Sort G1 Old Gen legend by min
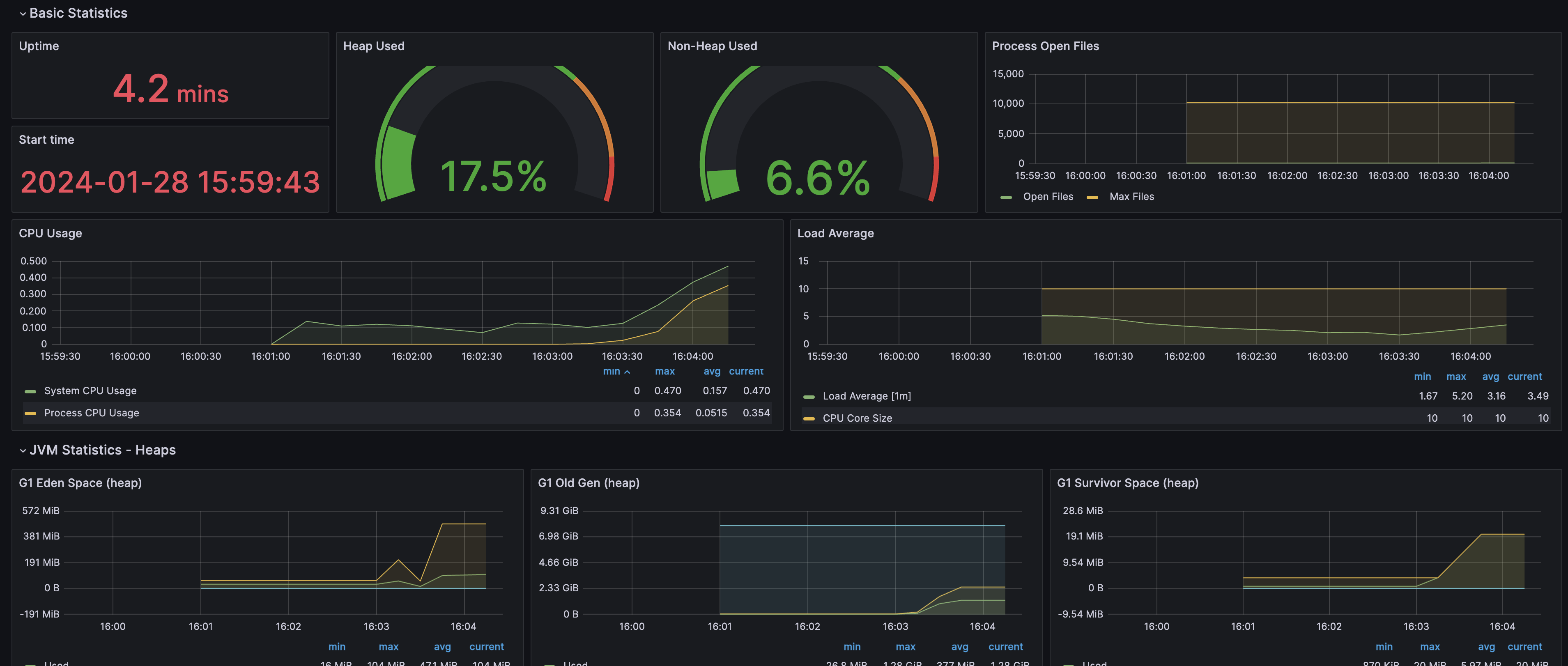Viewport: 1568px width, 666px height. coord(852,647)
